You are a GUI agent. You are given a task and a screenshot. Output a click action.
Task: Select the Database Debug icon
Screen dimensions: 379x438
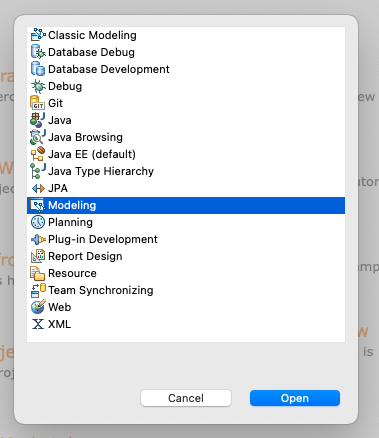click(38, 52)
